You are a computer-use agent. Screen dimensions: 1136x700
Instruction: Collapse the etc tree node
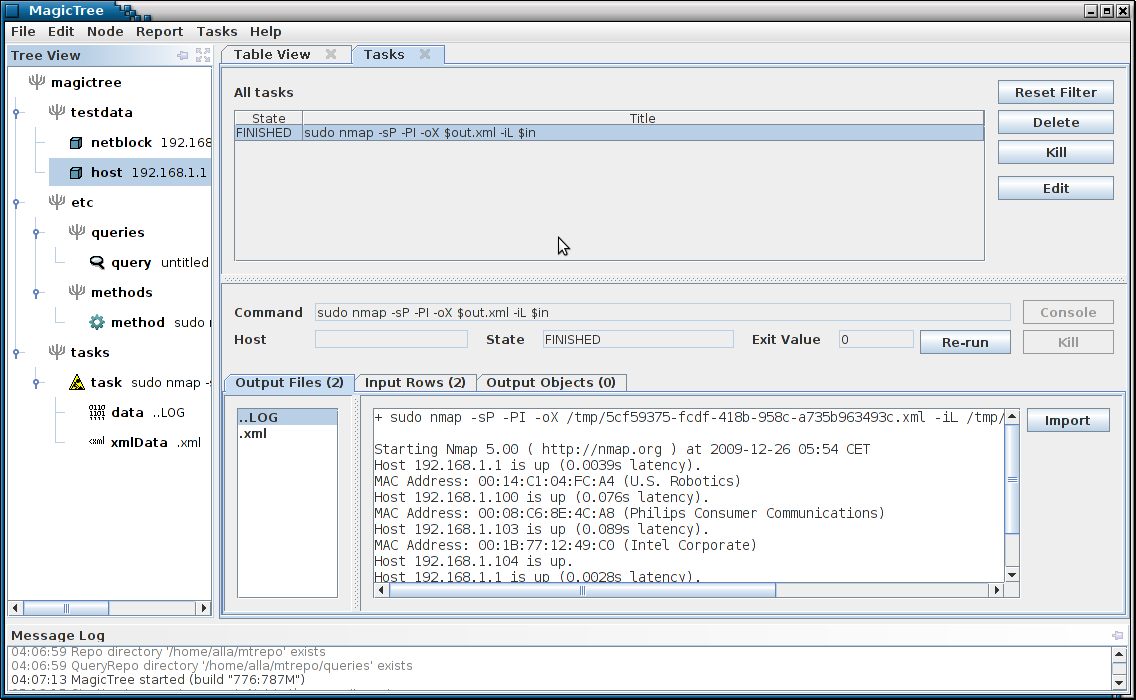point(17,203)
